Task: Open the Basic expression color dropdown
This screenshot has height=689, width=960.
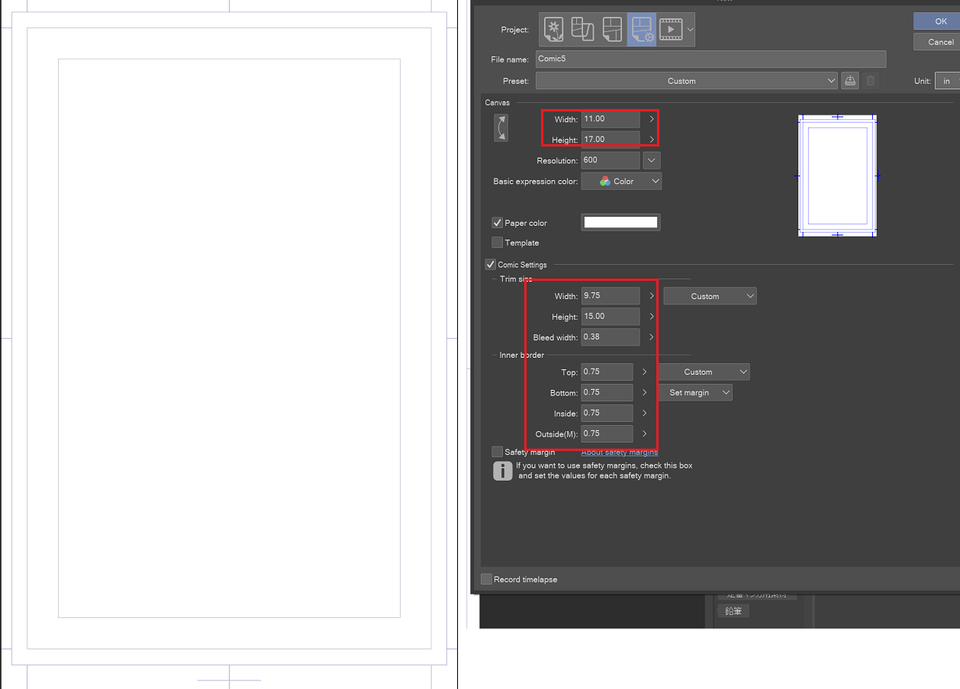Action: (x=621, y=181)
